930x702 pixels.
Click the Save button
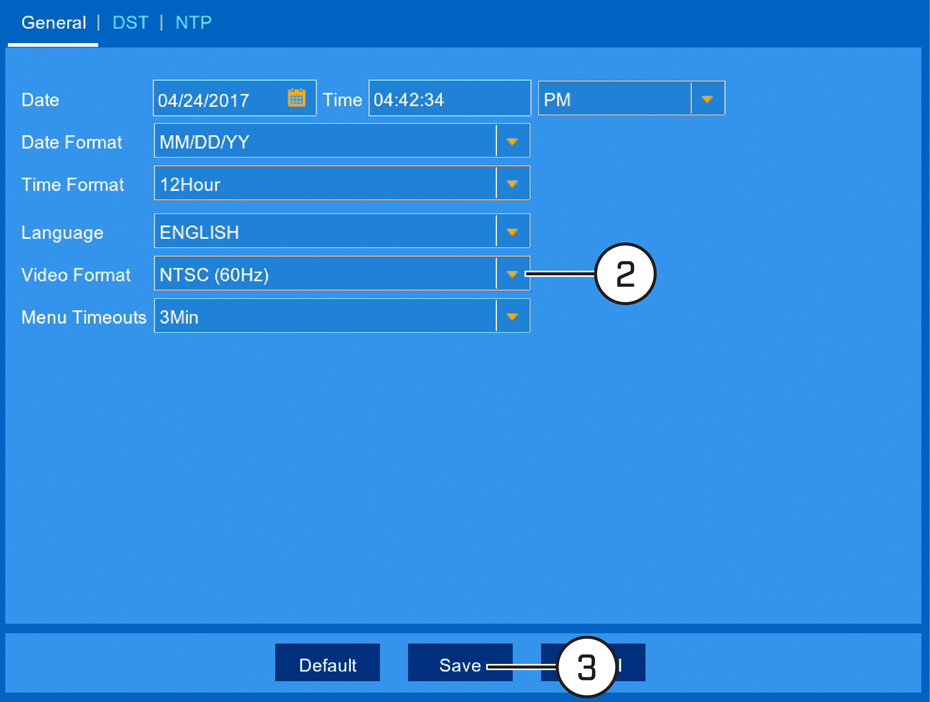pos(460,663)
